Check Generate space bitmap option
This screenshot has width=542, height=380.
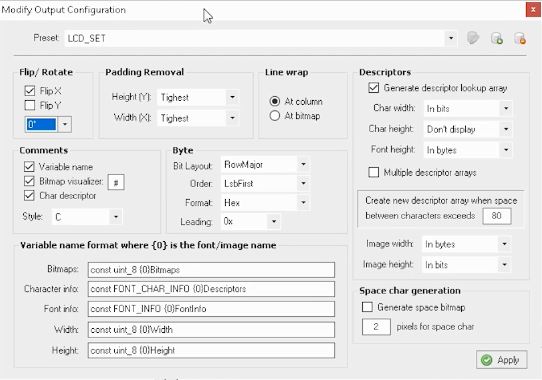tap(367, 307)
